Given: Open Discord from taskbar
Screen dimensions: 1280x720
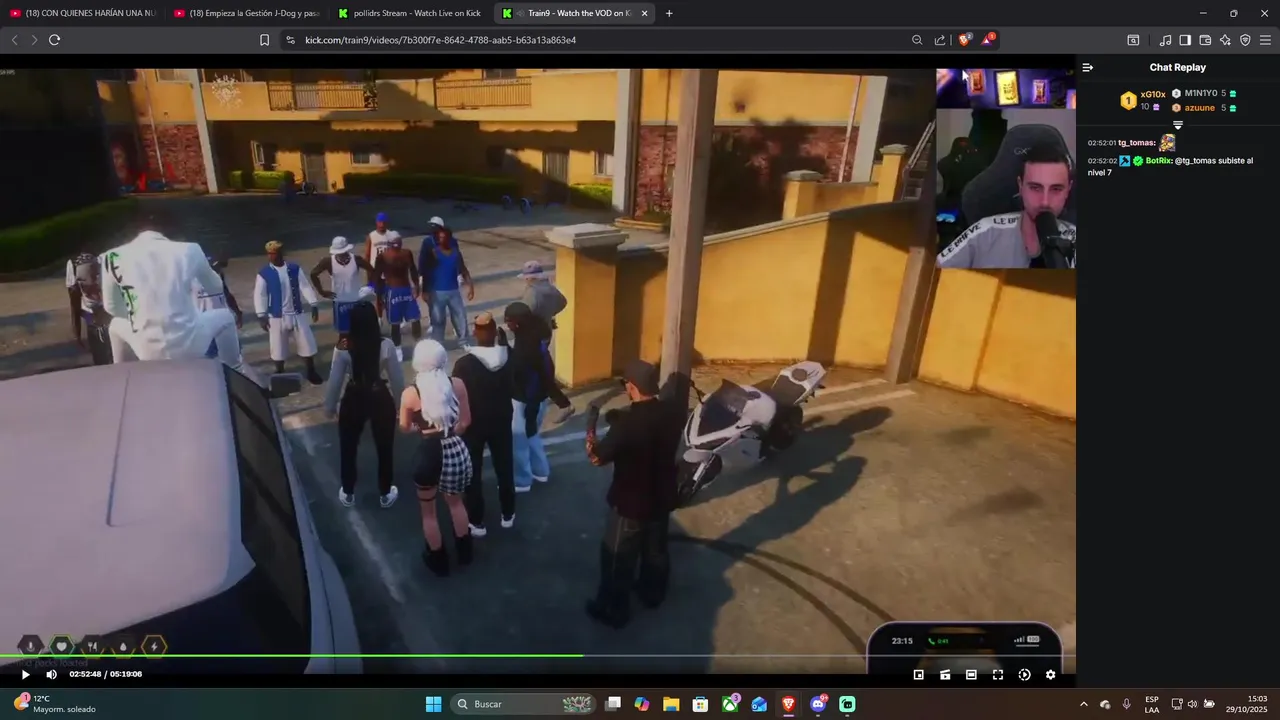Looking at the screenshot, I should click(818, 704).
